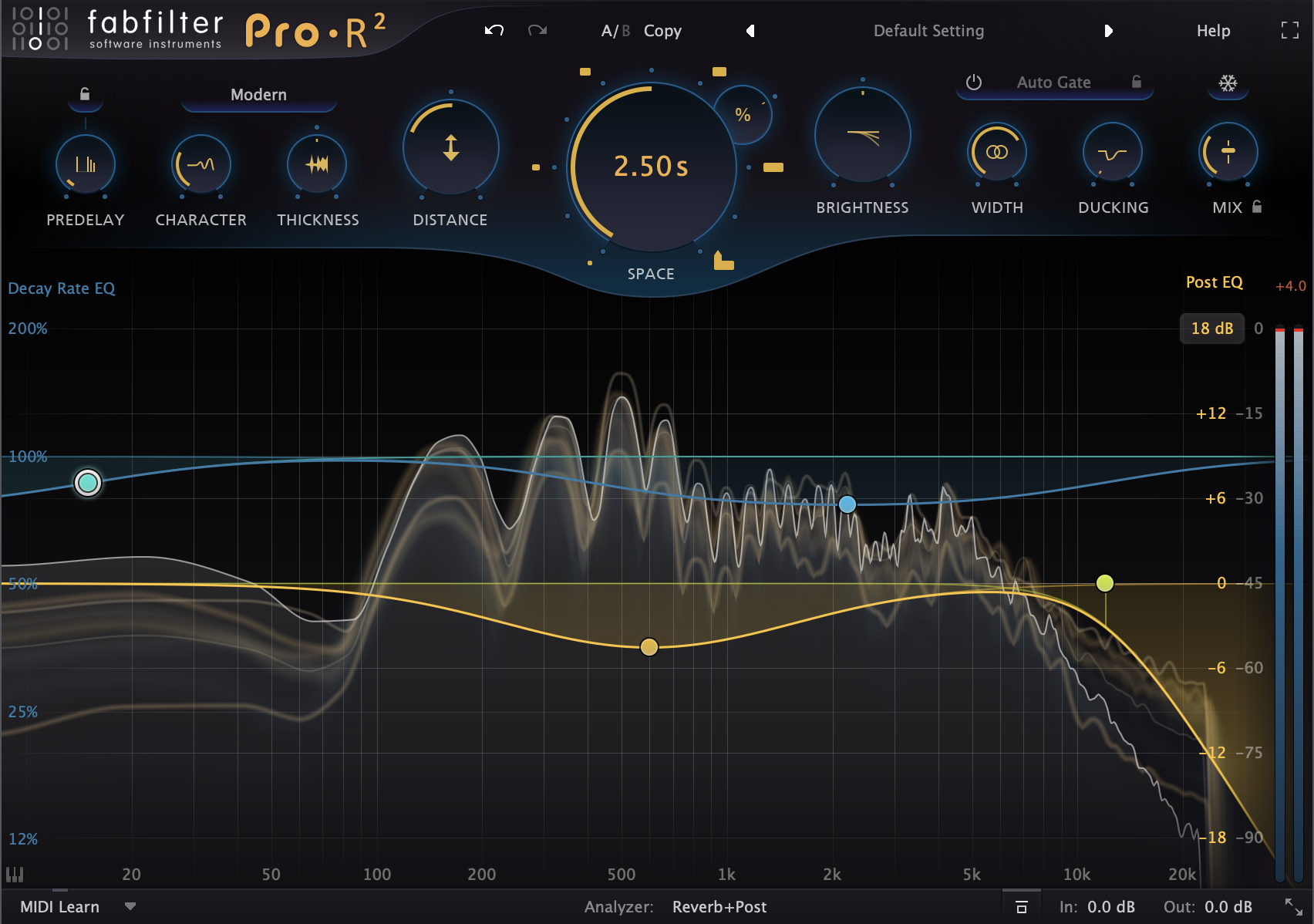Click the Mix knob
The height and width of the screenshot is (924, 1314).
(x=1228, y=152)
